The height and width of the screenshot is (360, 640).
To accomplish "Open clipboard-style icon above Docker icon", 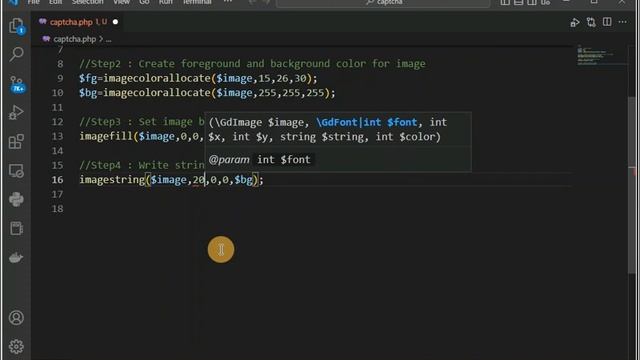I will [16, 229].
